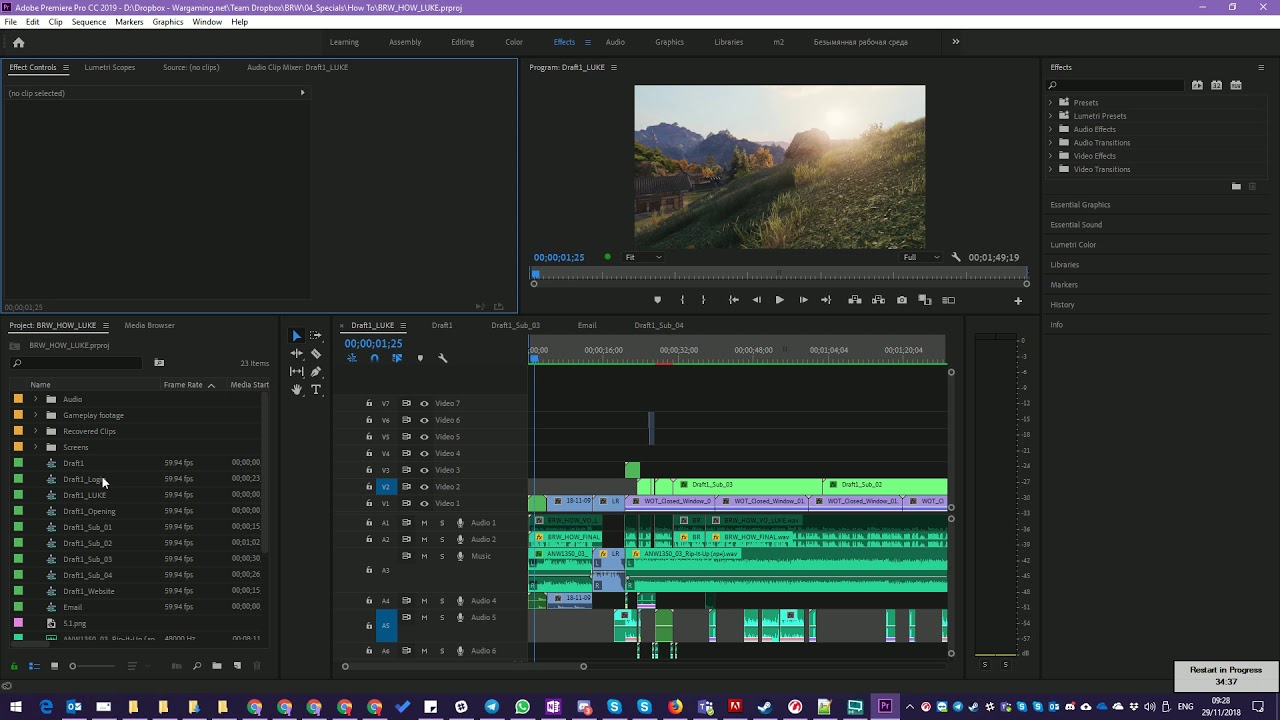Select the Razor tool

316,354
